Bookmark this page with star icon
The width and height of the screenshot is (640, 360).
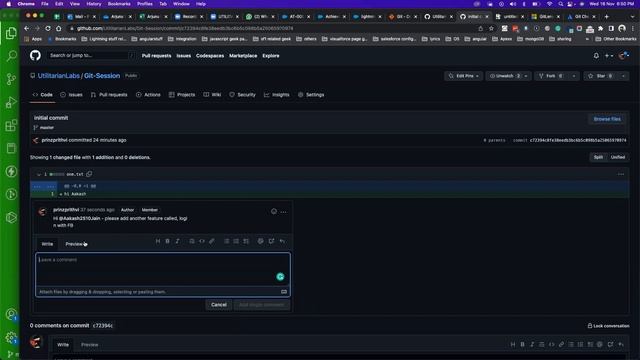pos(491,28)
